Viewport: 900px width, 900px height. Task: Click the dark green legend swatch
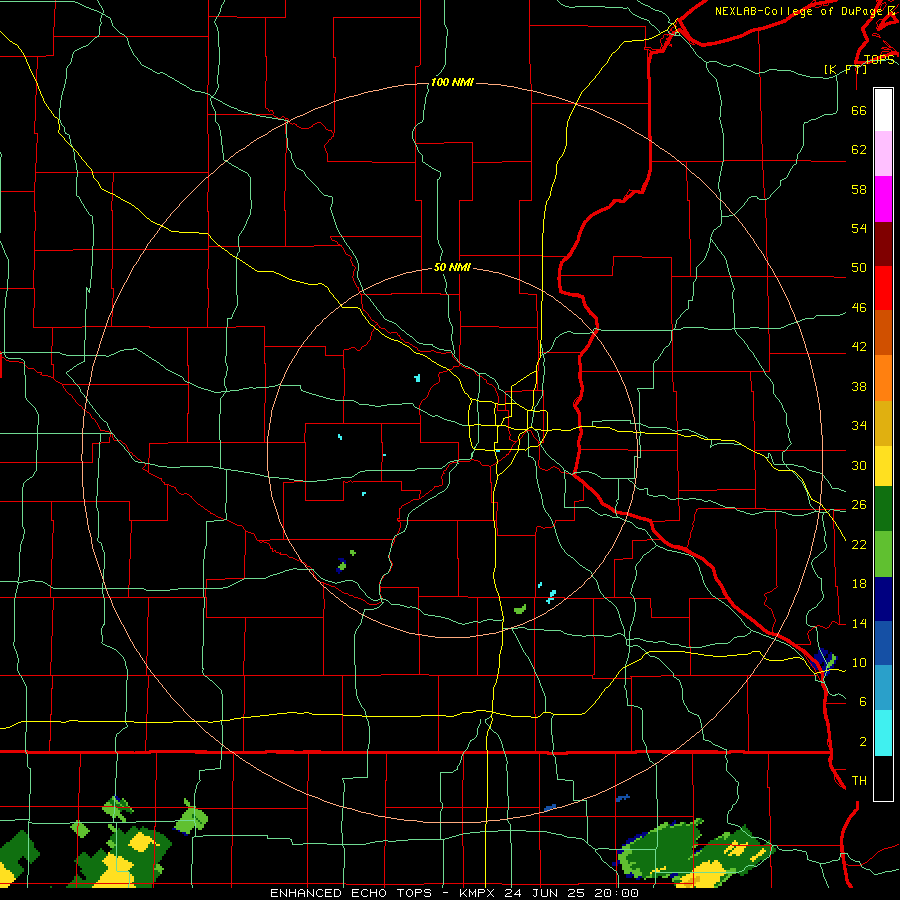[x=883, y=509]
